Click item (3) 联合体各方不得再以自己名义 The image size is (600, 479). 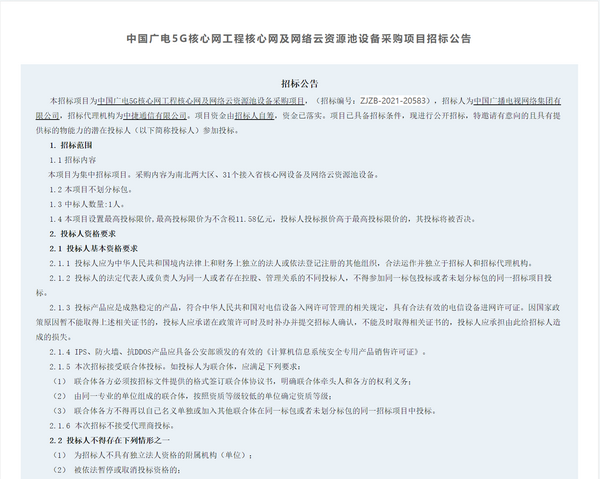click(x=244, y=411)
